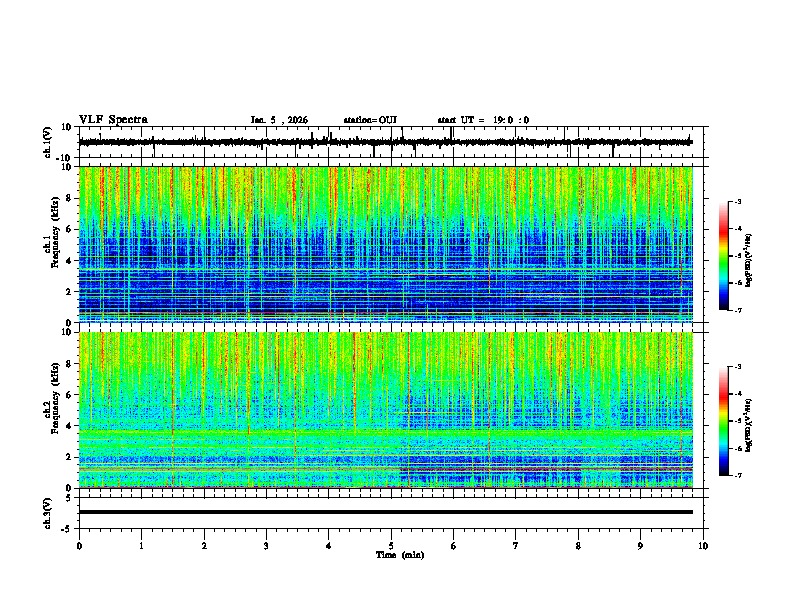
Task: Click the "4" kHz tick on ch.1 frequency axis
Action: (x=70, y=261)
